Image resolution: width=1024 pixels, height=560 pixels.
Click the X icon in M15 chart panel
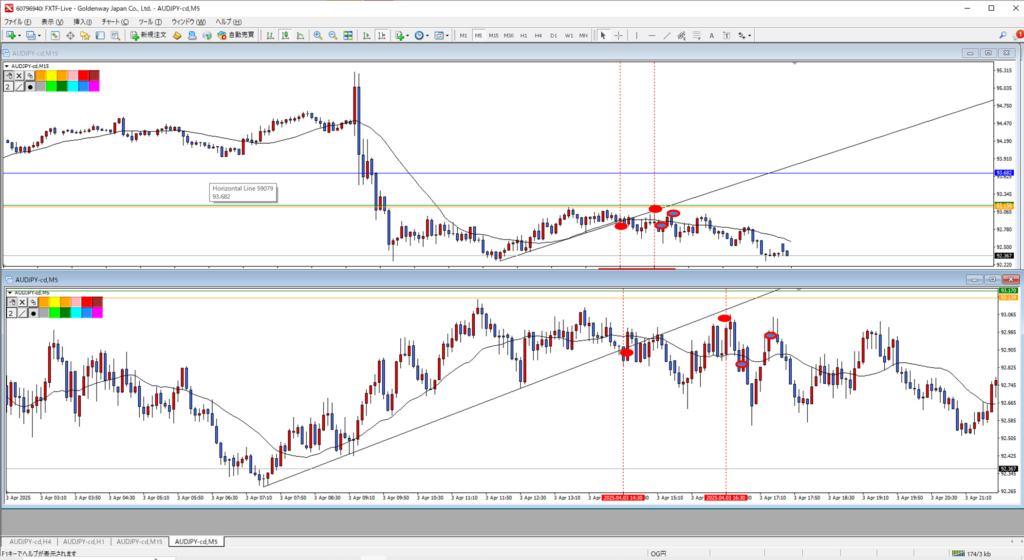click(19, 76)
